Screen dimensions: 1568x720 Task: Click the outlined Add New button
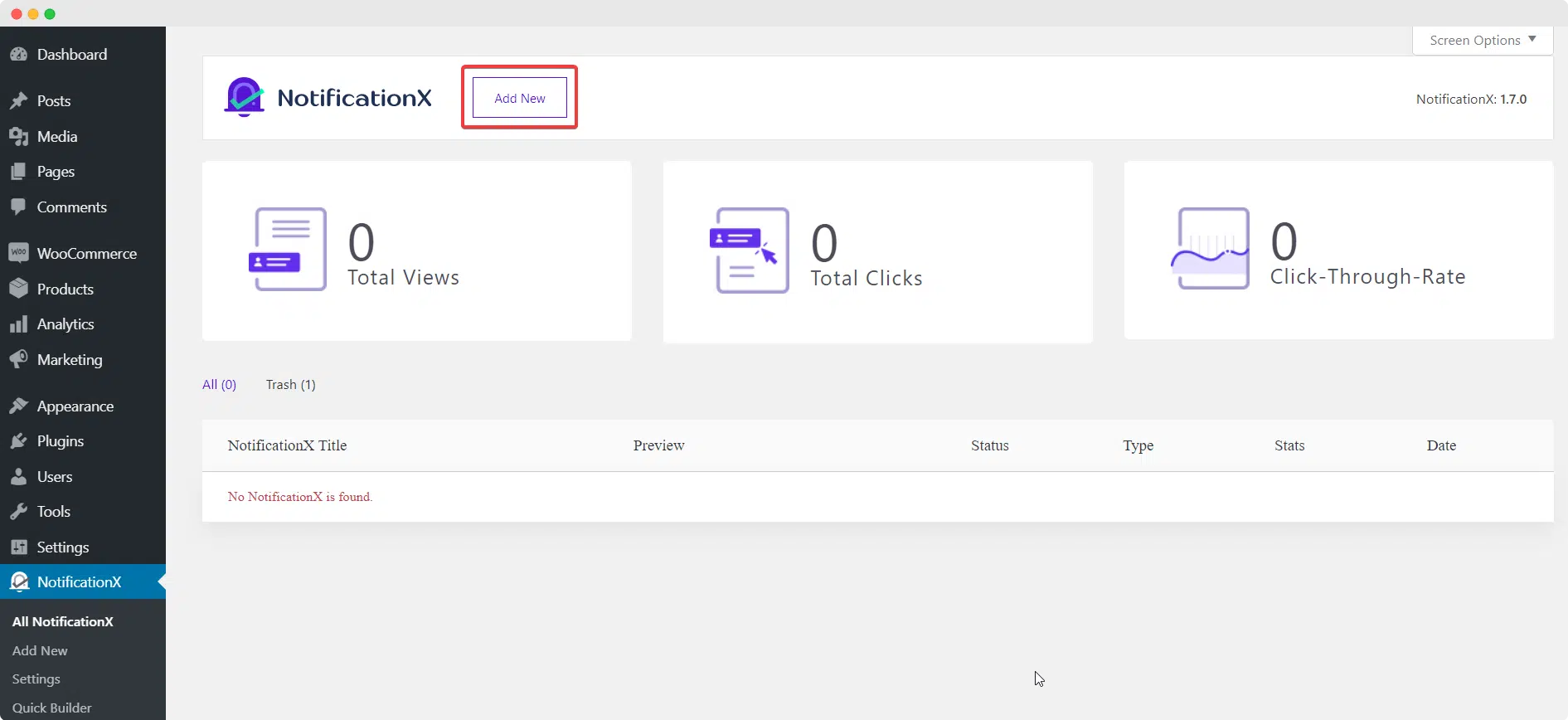[520, 98]
